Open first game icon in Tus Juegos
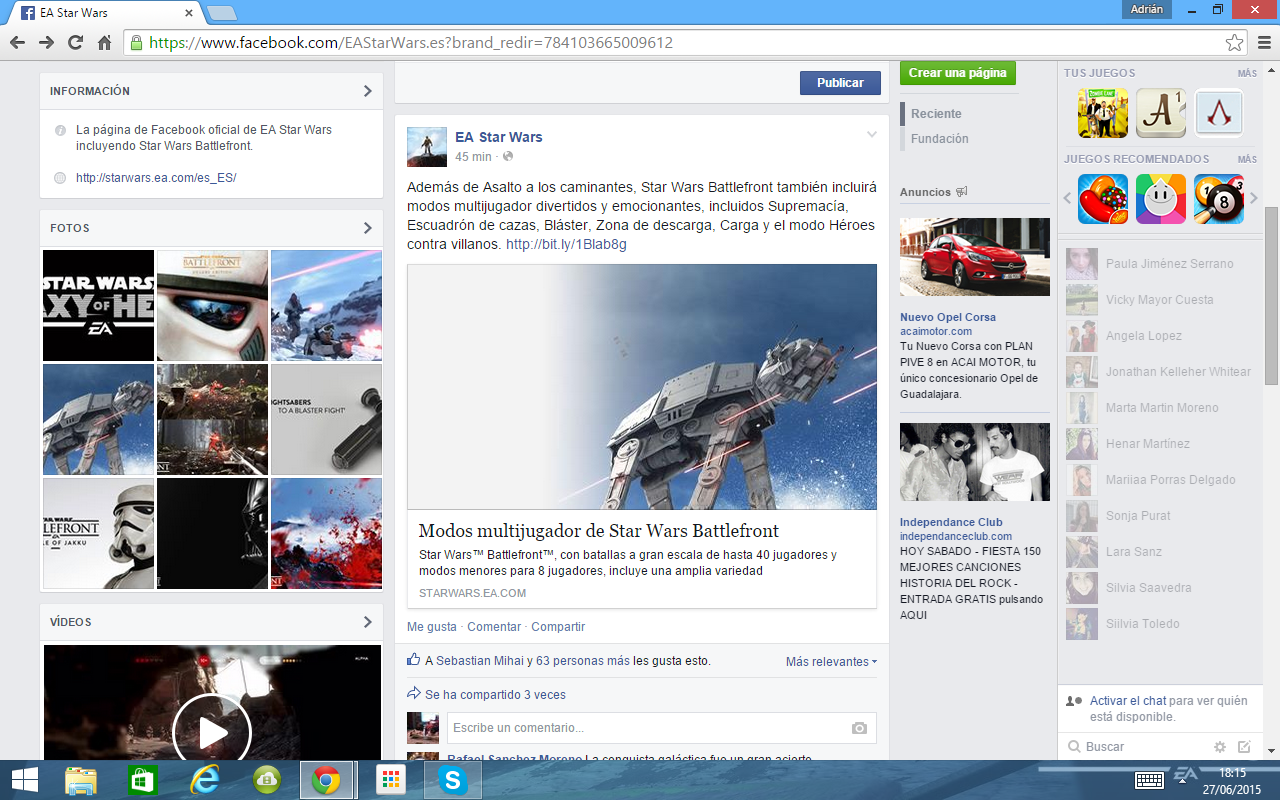Viewport: 1280px width, 800px height. [x=1103, y=113]
